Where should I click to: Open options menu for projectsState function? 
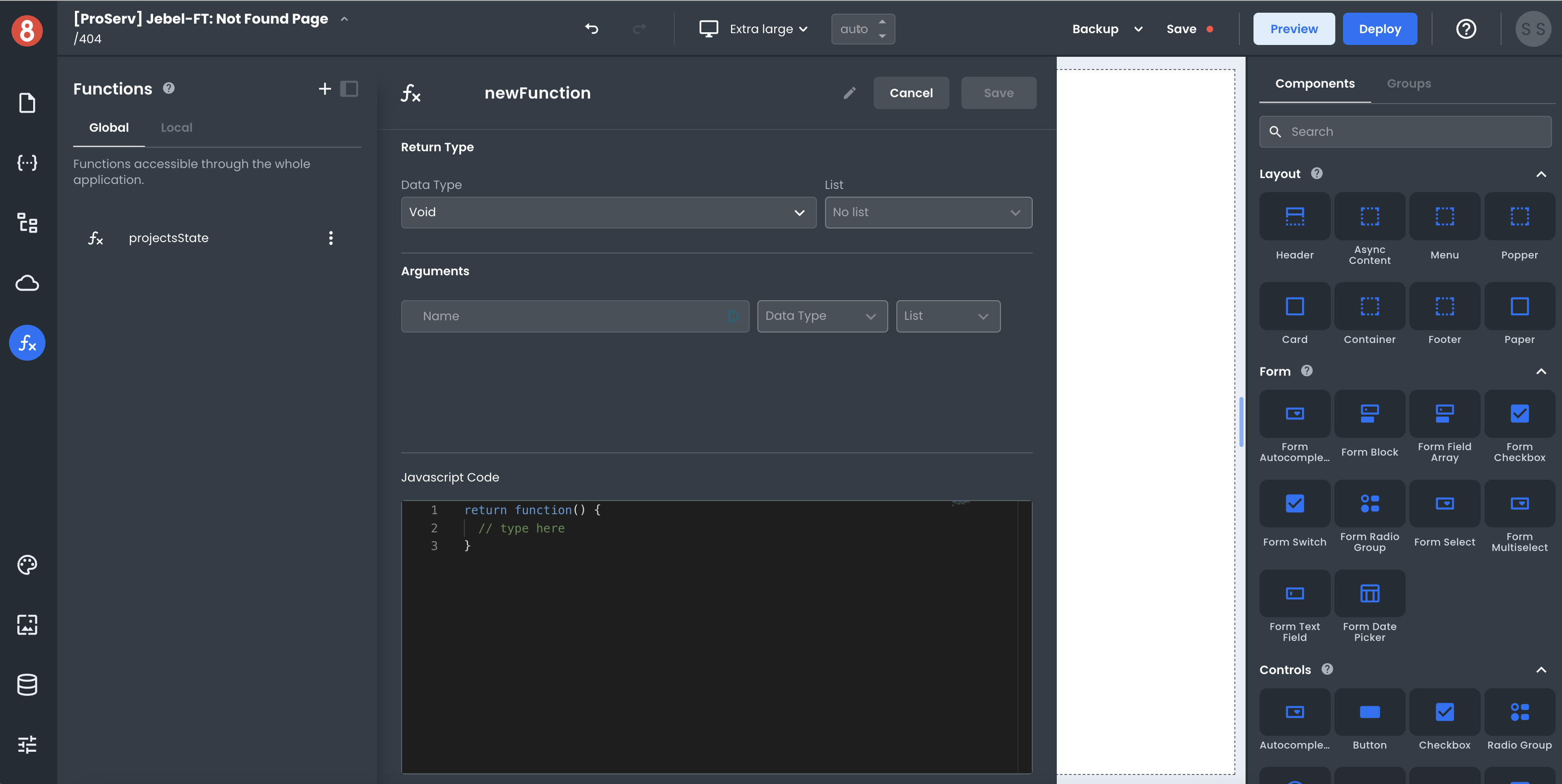330,238
